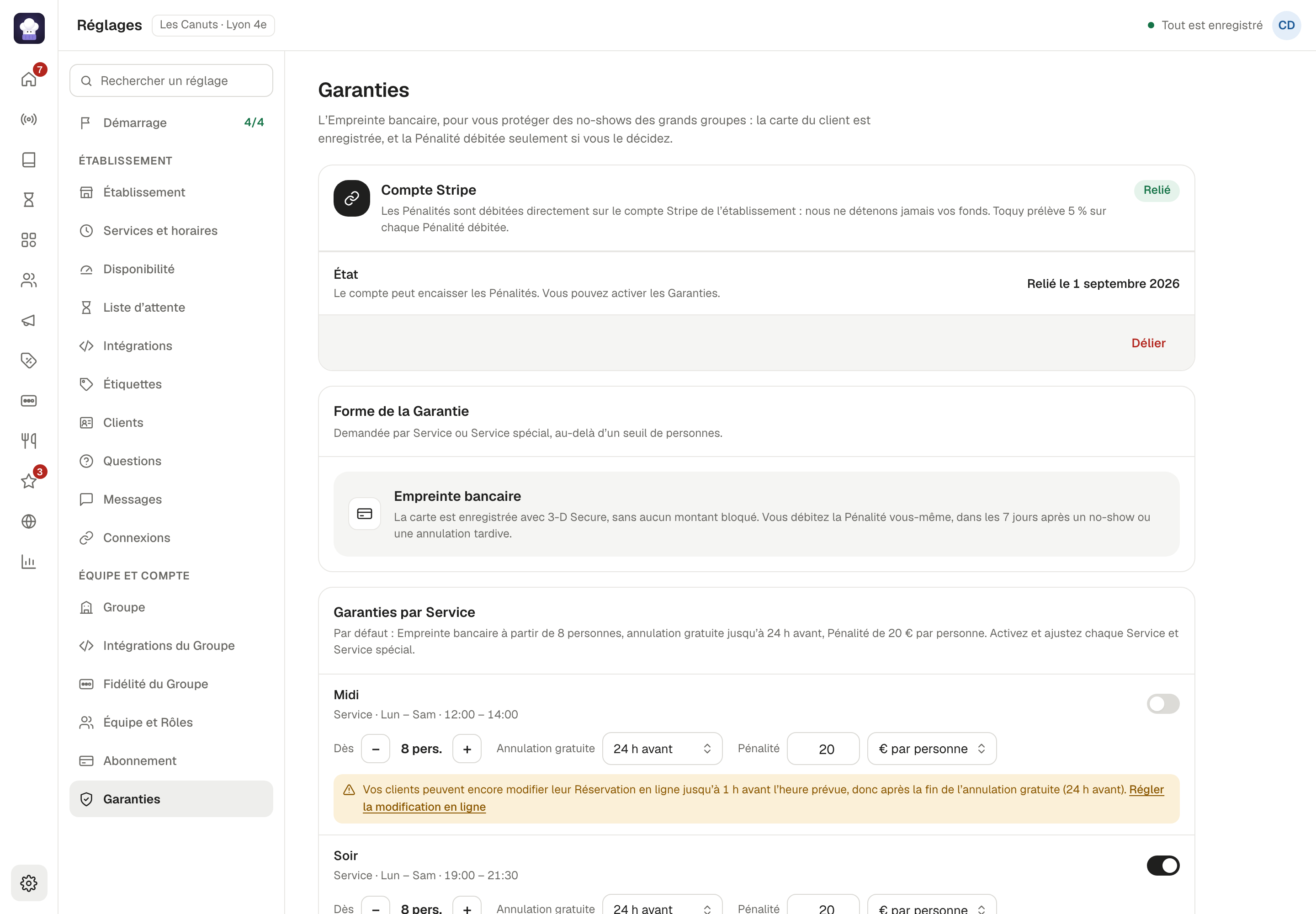1316x914 pixels.
Task: Open the home icon in the left rail
Action: (x=29, y=79)
